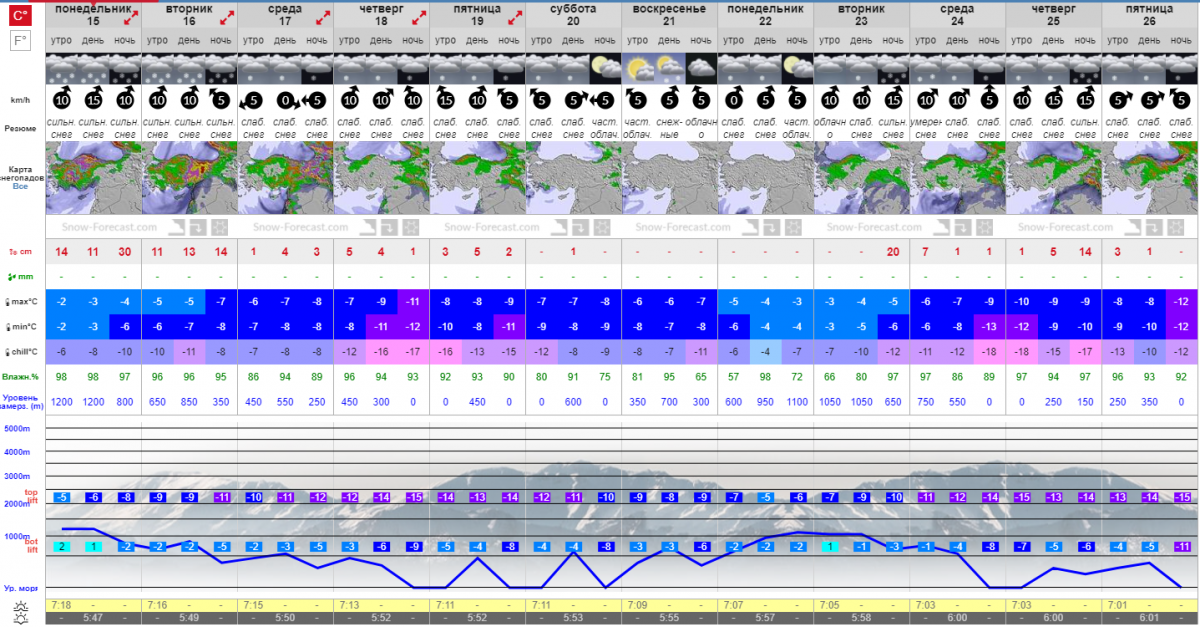The image size is (1200, 627).
Task: Click light snow icon for пятница 19 день
Action: pyautogui.click(x=477, y=68)
